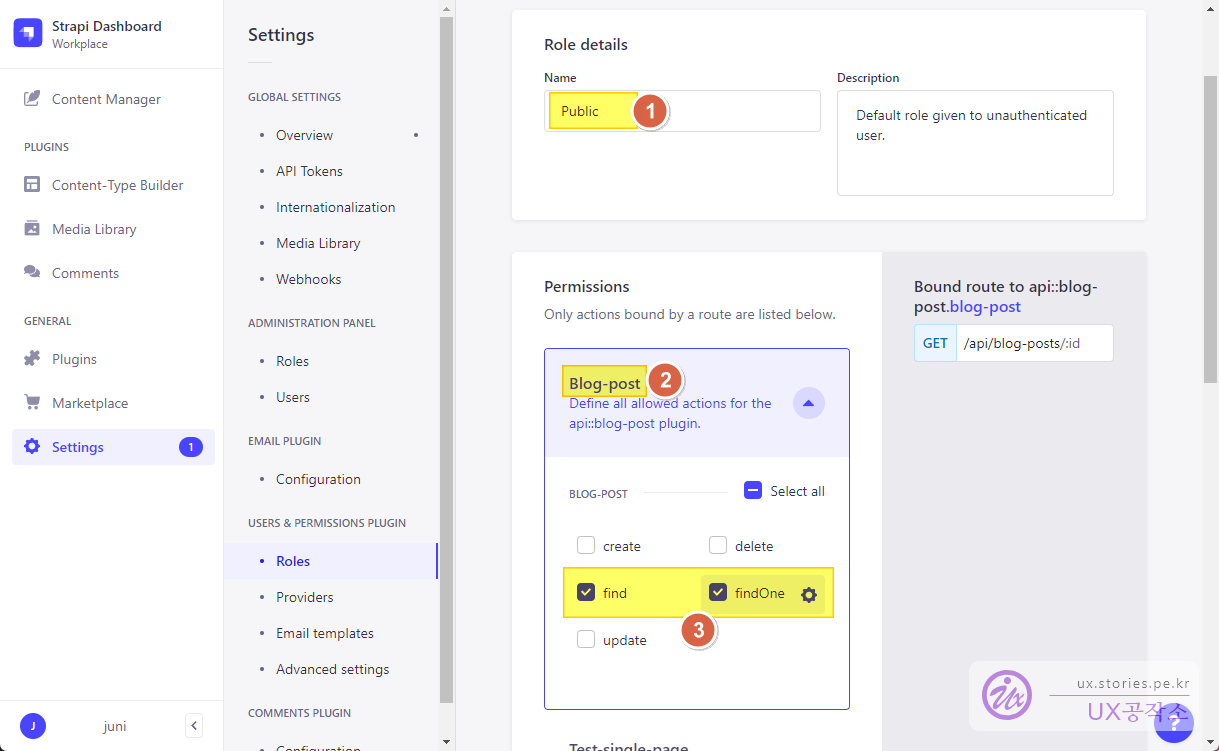
Task: Click the Settings notification badge
Action: coord(191,447)
